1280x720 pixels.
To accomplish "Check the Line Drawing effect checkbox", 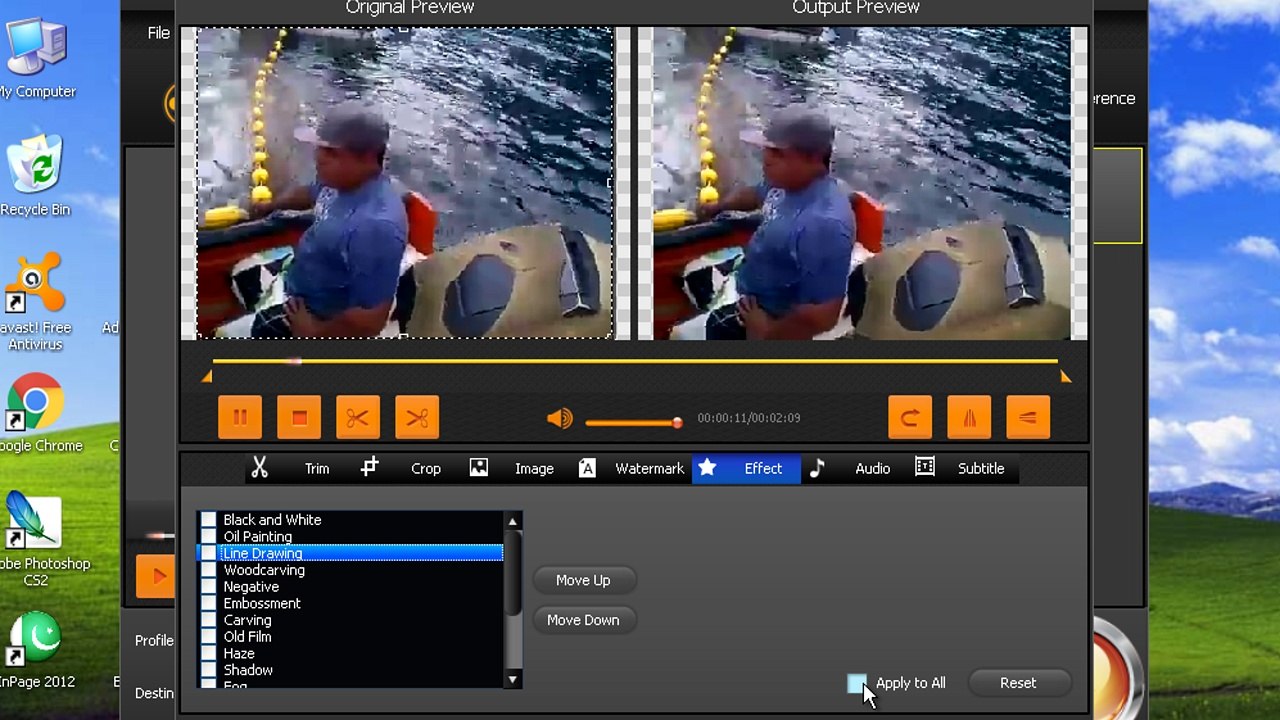I will click(x=208, y=553).
